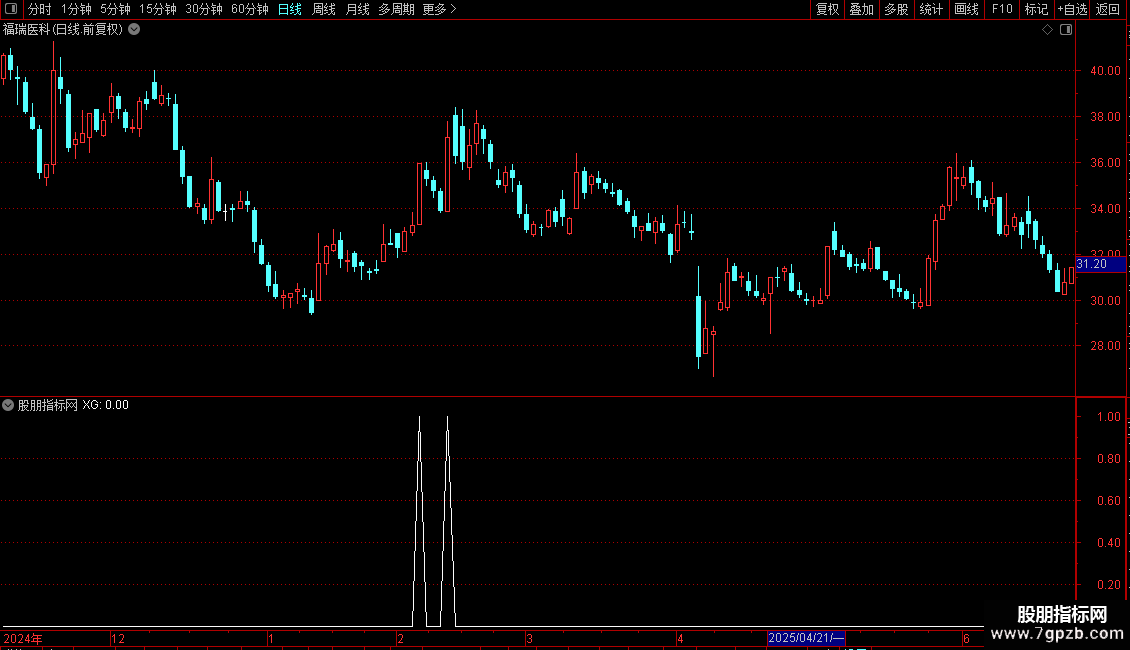This screenshot has height=650, width=1130.
Task: Click the 2025/04/21 date marker
Action: tap(806, 638)
